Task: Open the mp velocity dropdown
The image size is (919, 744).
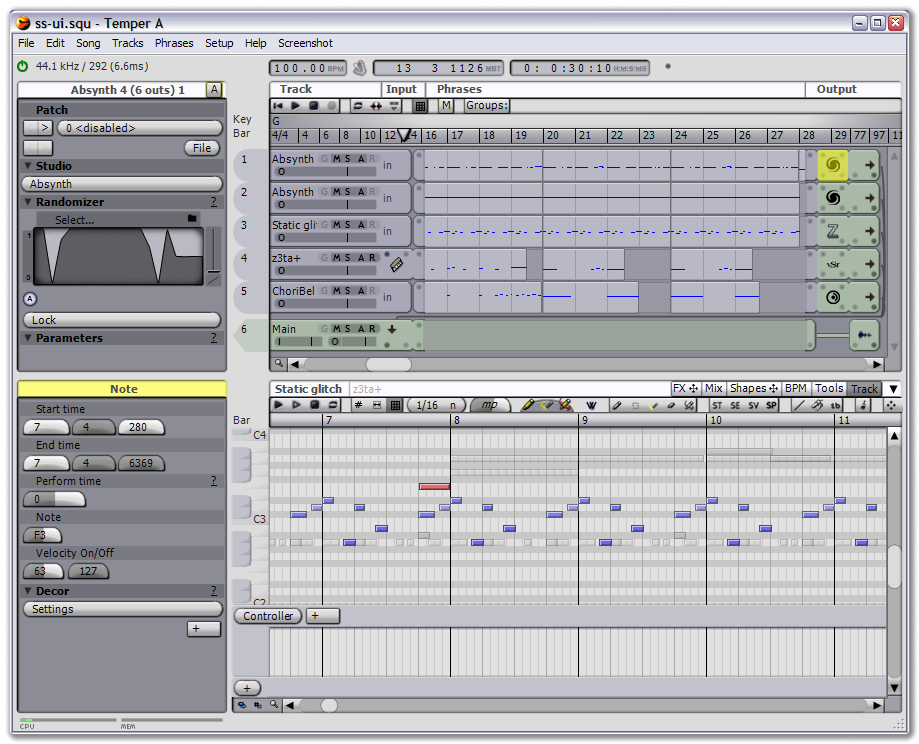Action: pos(491,405)
